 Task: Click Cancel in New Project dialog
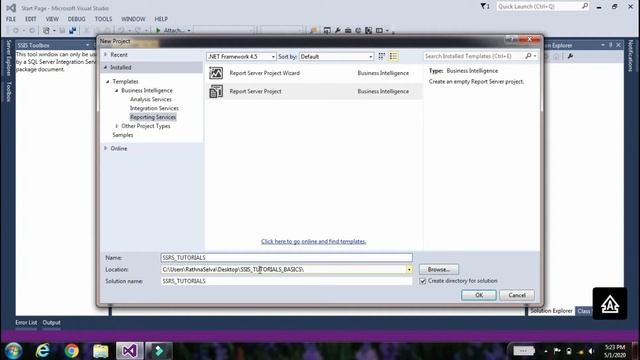517,295
